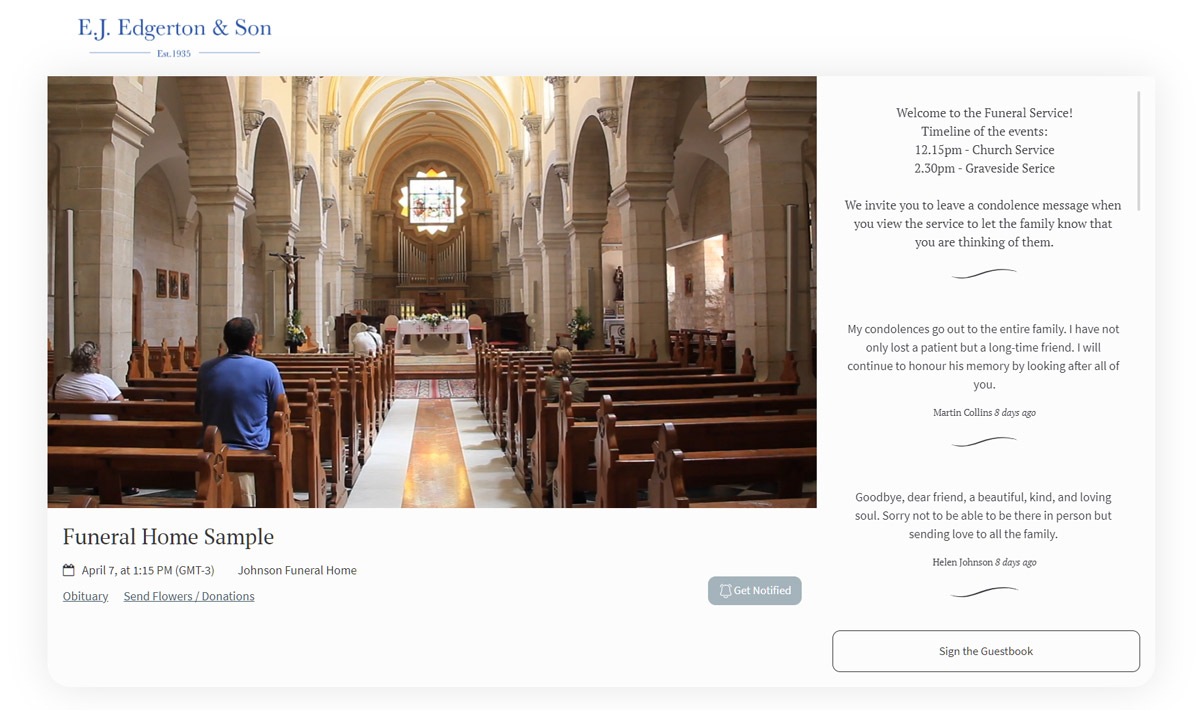The height and width of the screenshot is (710, 1200).
Task: Select the Funeral Home Sample title
Action: (168, 537)
